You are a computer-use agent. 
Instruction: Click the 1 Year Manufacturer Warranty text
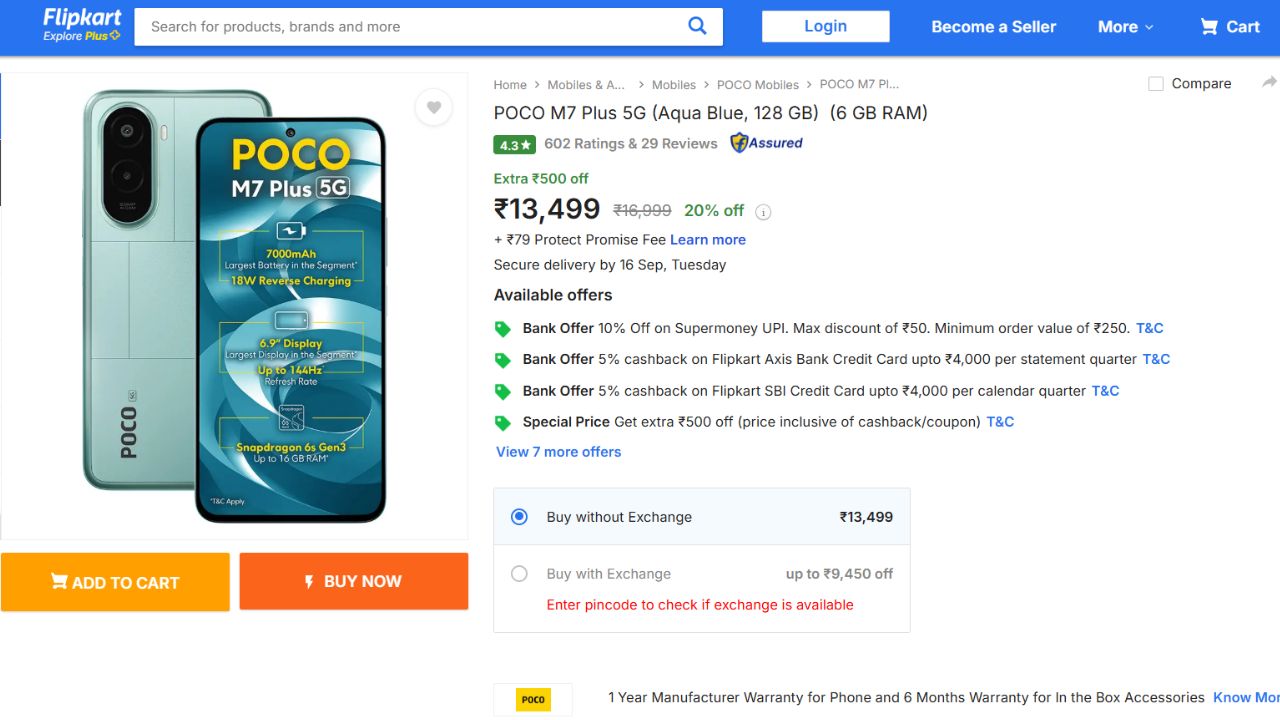click(x=906, y=698)
